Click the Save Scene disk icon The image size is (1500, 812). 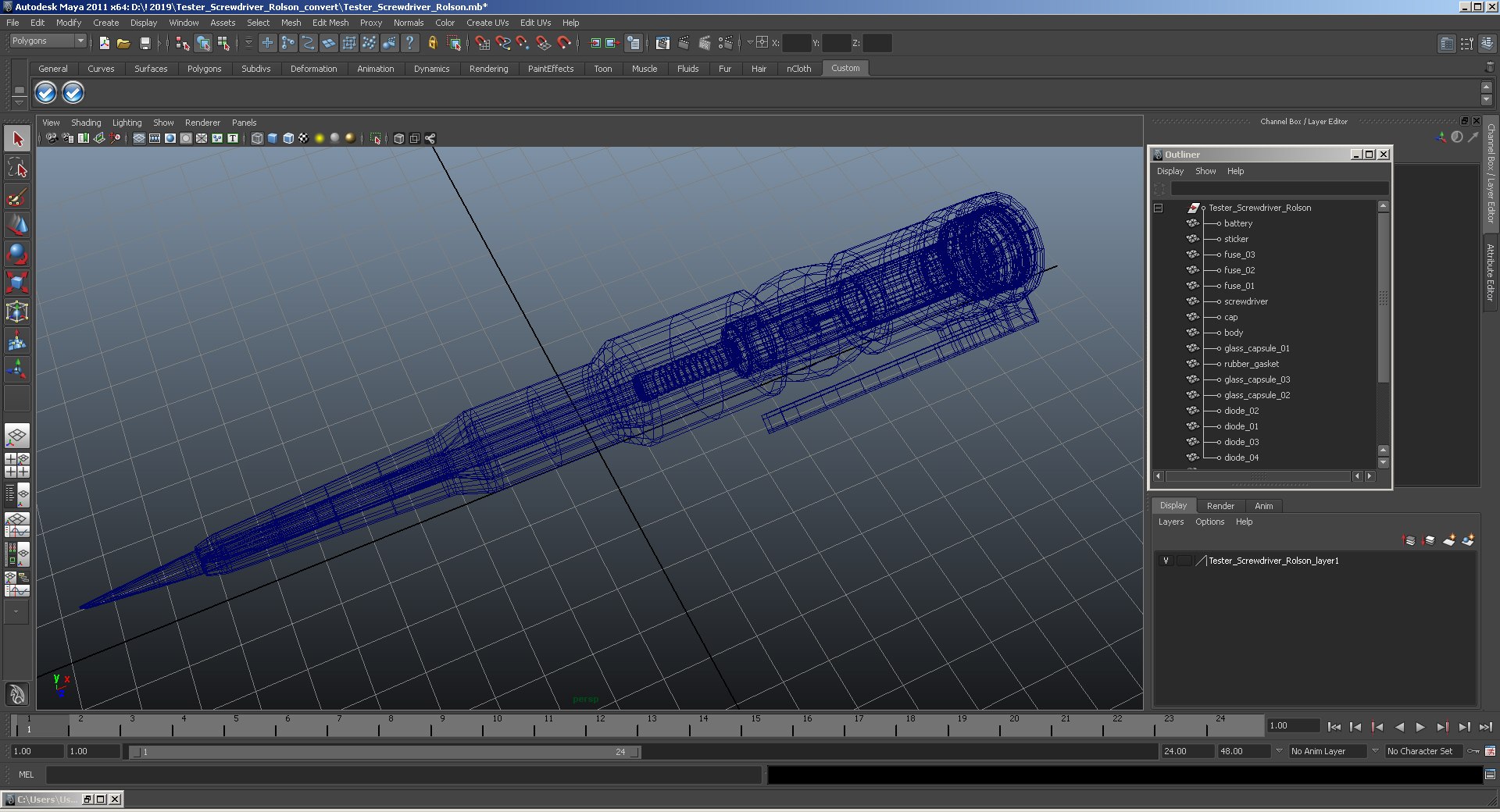tap(145, 43)
